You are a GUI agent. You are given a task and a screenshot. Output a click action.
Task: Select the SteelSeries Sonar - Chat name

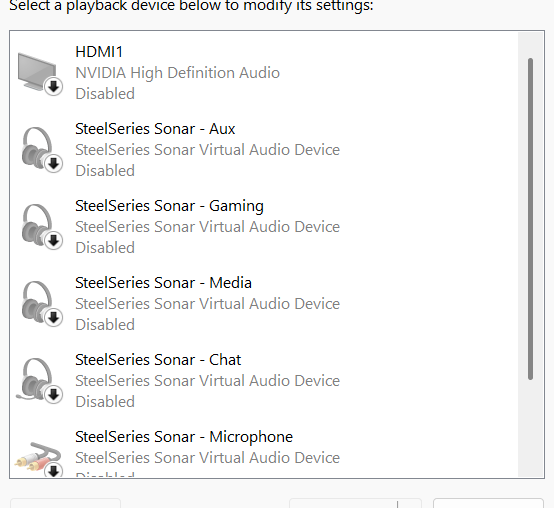[x=158, y=360]
